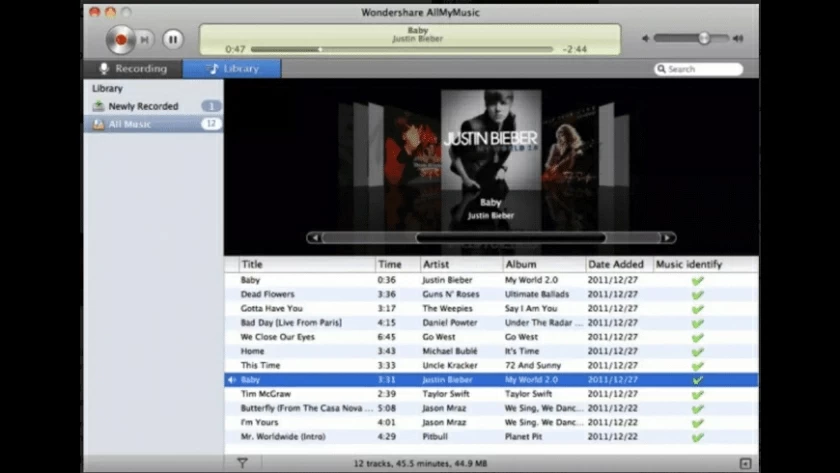
Task: Click cover flow right arrow
Action: [x=668, y=238]
